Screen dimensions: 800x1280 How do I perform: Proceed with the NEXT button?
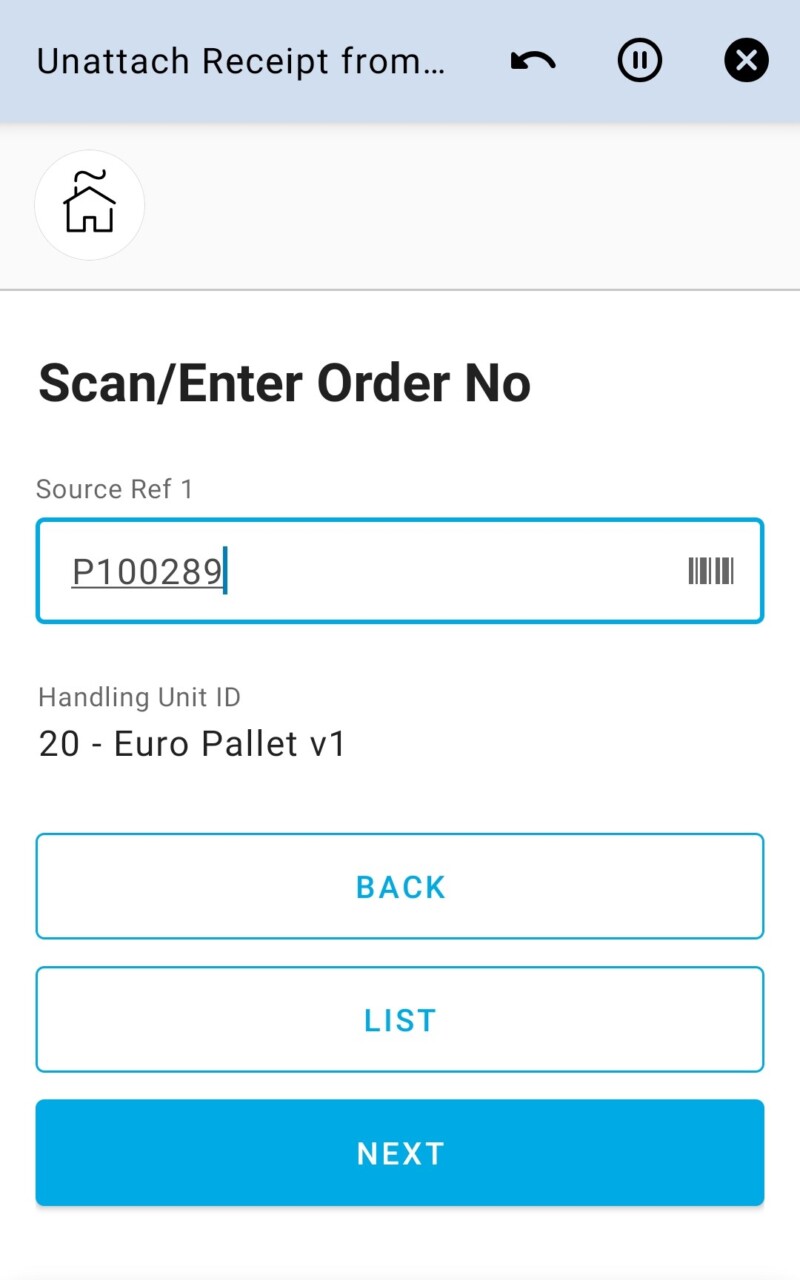(400, 1152)
